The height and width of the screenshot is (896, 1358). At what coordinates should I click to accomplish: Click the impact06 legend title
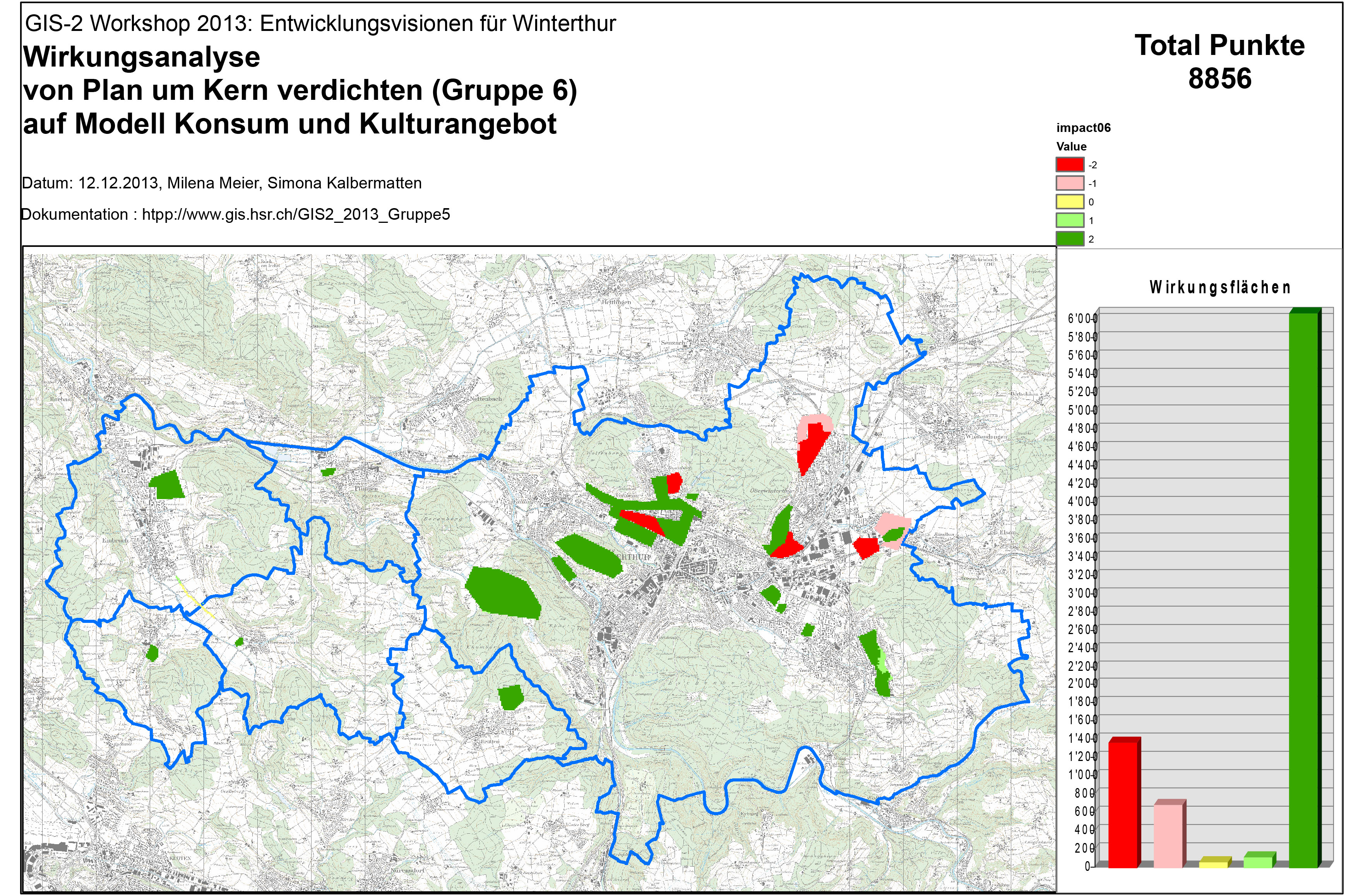tap(1083, 128)
